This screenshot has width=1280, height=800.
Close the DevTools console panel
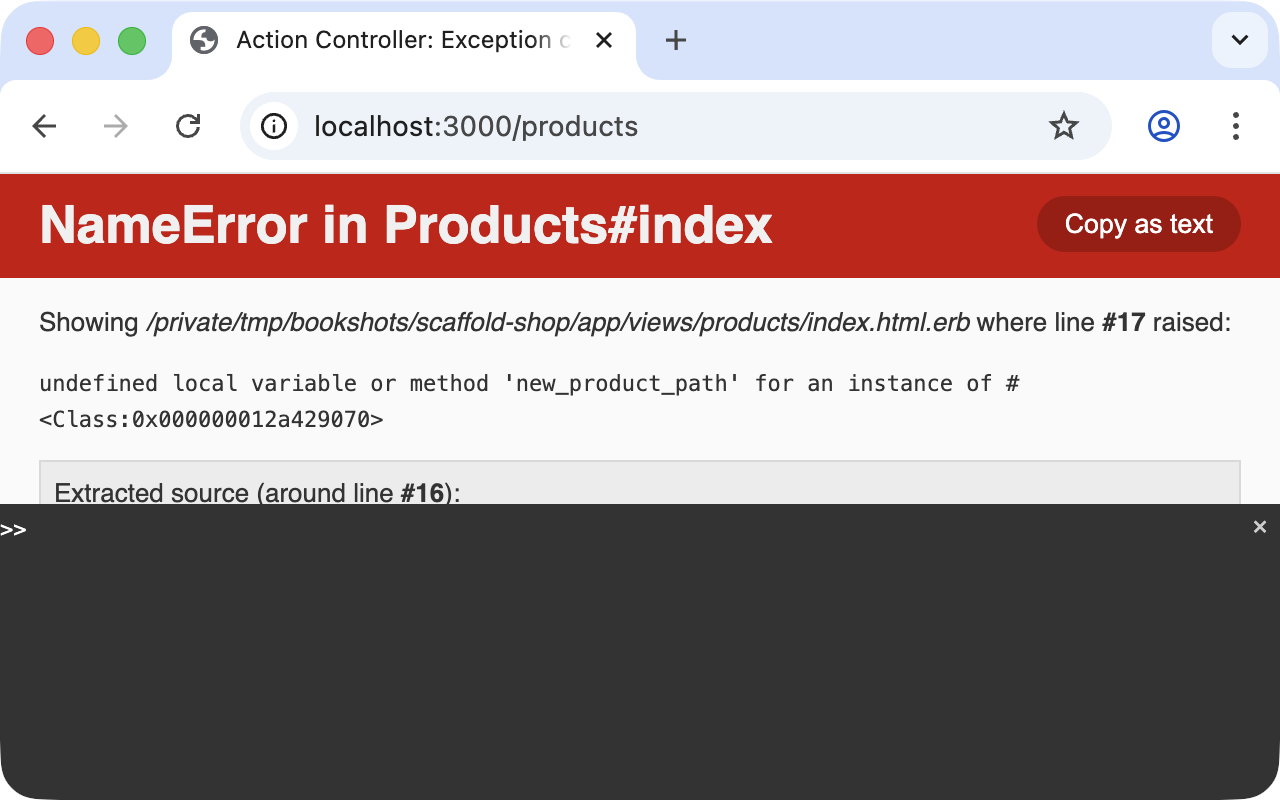(1260, 526)
